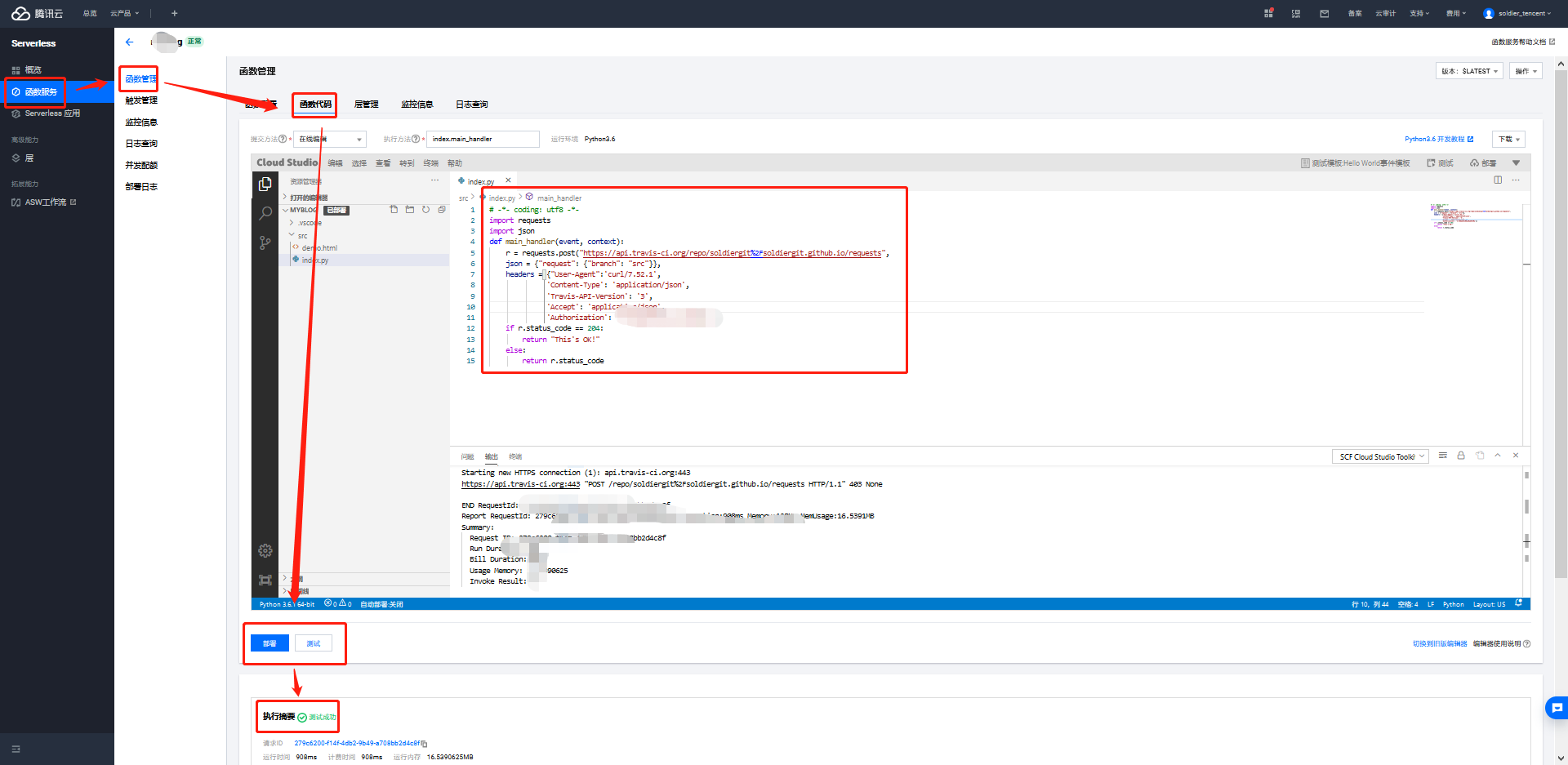Click the blue 部署 button below the editor
The height and width of the screenshot is (765, 1568).
pyautogui.click(x=269, y=643)
